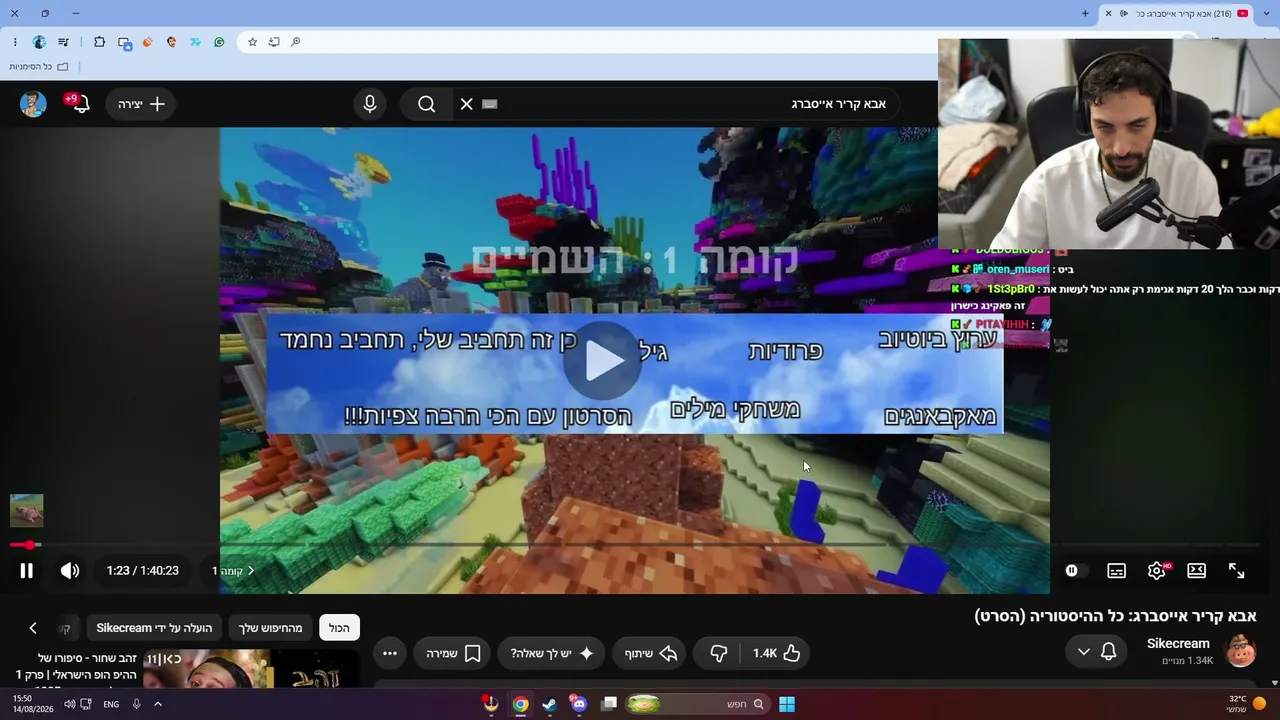Open the Sikecream channel avatar
Viewport: 1280px width, 720px height.
[x=1241, y=650]
